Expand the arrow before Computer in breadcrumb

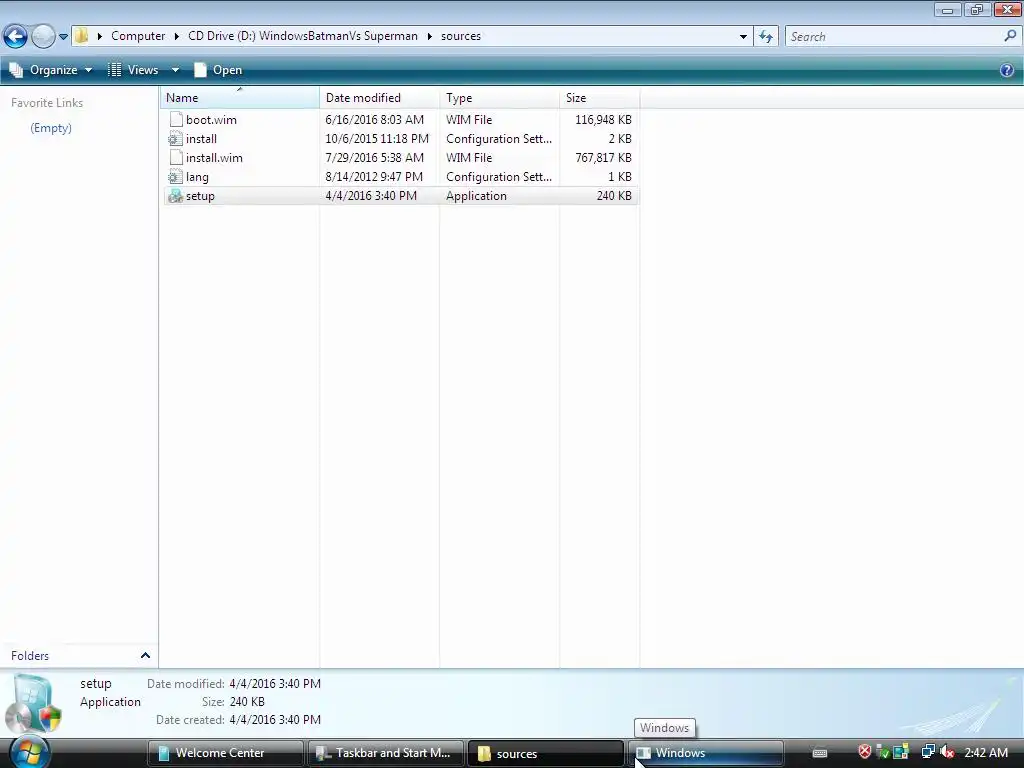point(100,37)
